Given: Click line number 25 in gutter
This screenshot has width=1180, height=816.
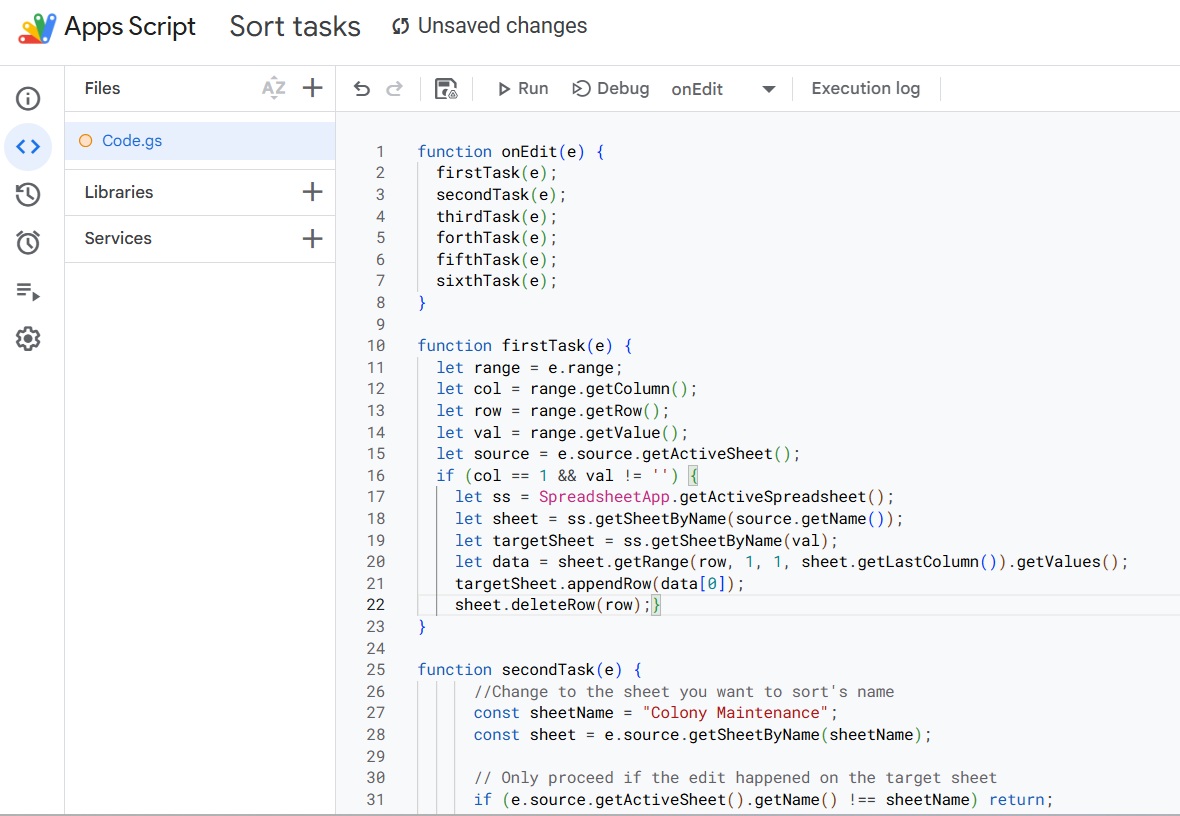Looking at the screenshot, I should click(376, 670).
